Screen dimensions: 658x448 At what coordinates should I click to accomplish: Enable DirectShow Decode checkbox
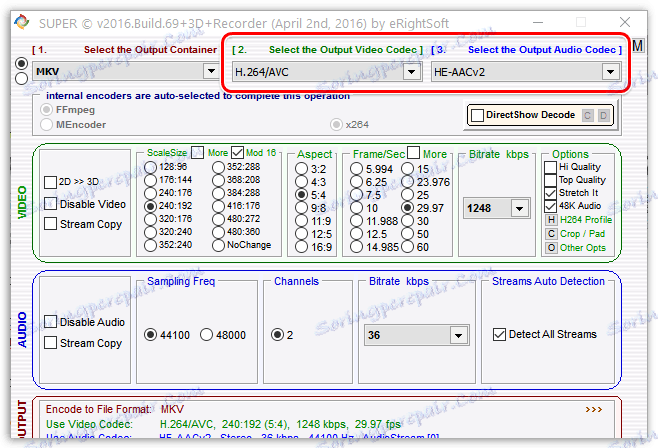point(477,115)
